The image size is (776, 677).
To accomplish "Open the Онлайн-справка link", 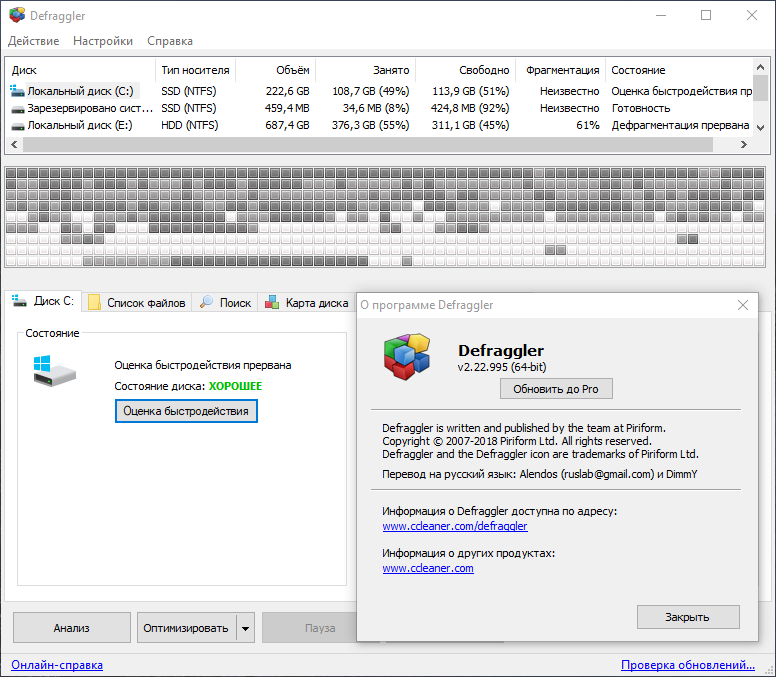I will [57, 665].
